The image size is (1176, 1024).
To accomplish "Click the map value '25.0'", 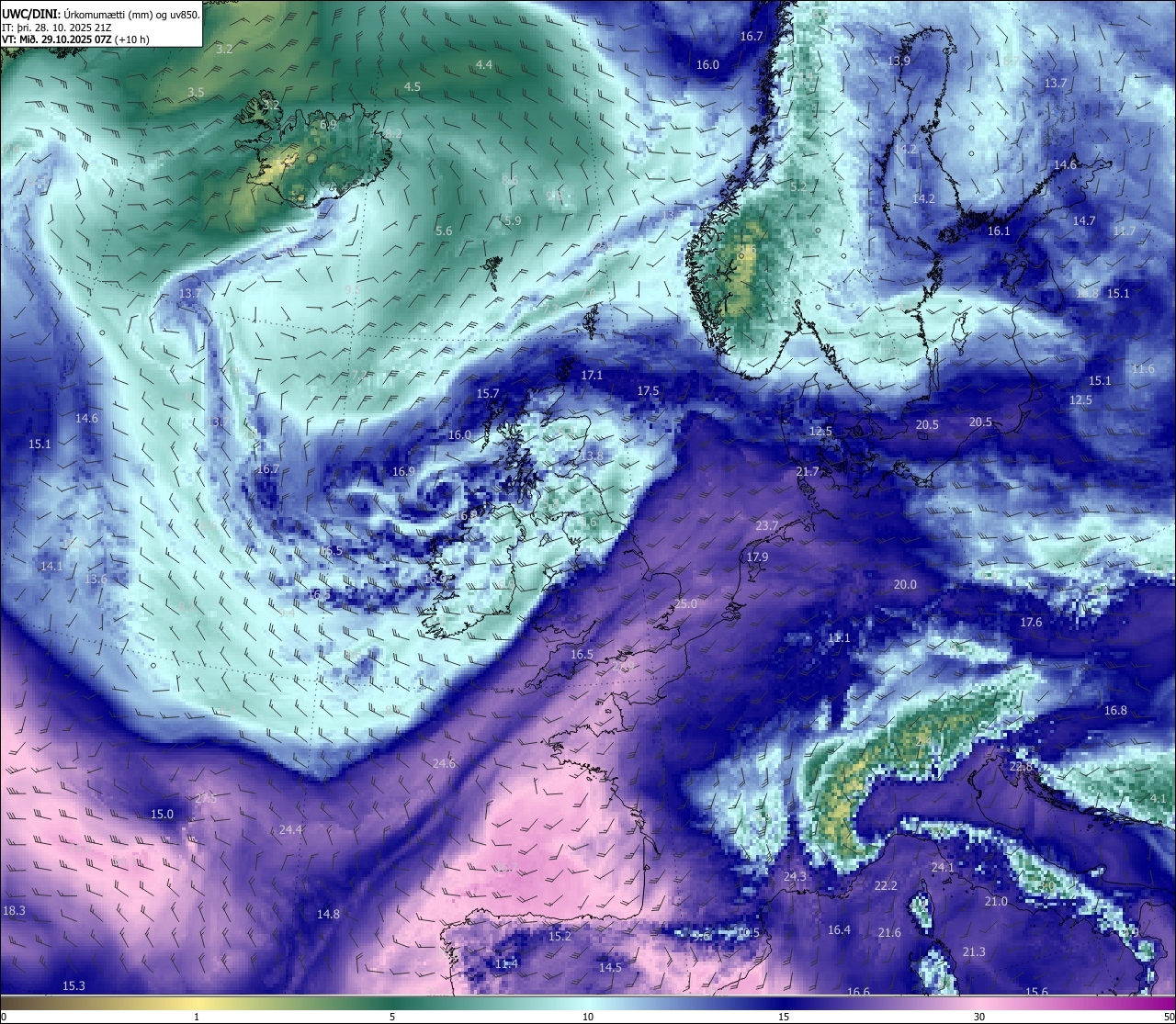I will [685, 604].
